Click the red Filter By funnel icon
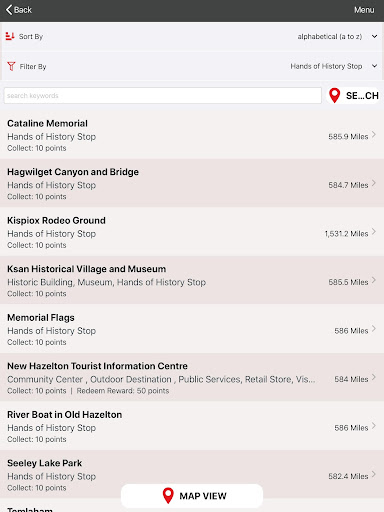Screen dimensions: 384x512 click(11, 66)
